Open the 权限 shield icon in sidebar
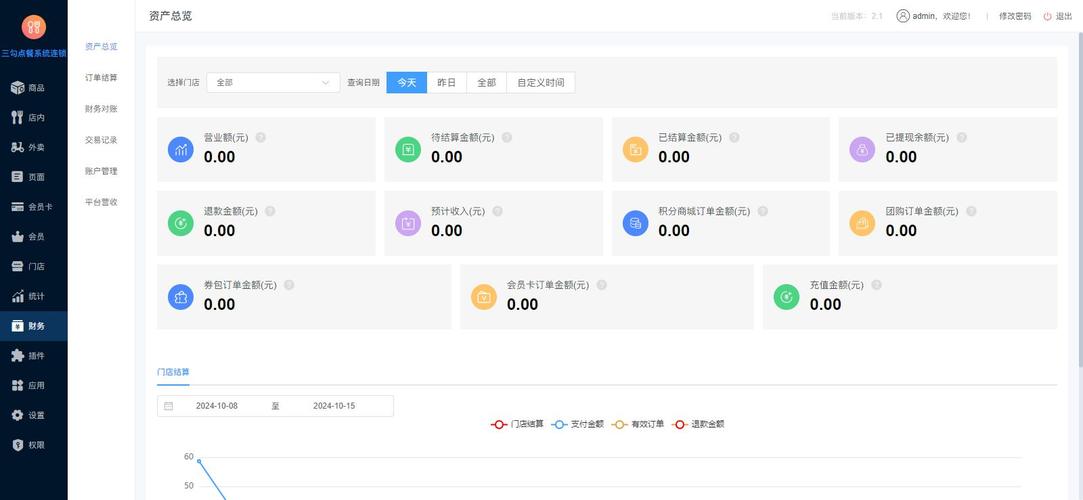This screenshot has height=500, width=1083. tap(17, 445)
